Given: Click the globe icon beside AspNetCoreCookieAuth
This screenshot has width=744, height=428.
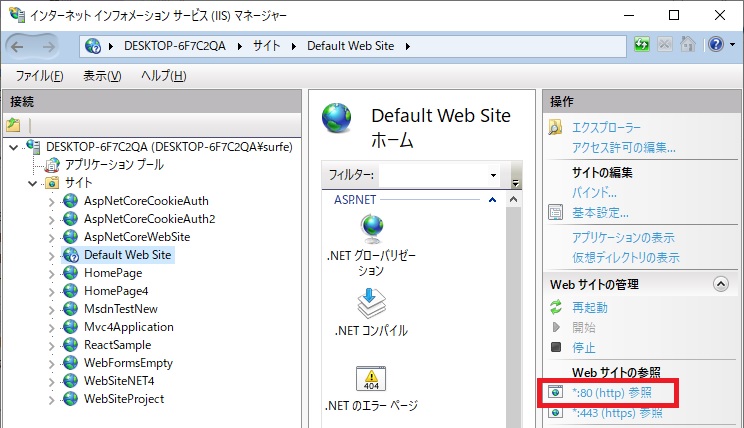Looking at the screenshot, I should pyautogui.click(x=70, y=201).
